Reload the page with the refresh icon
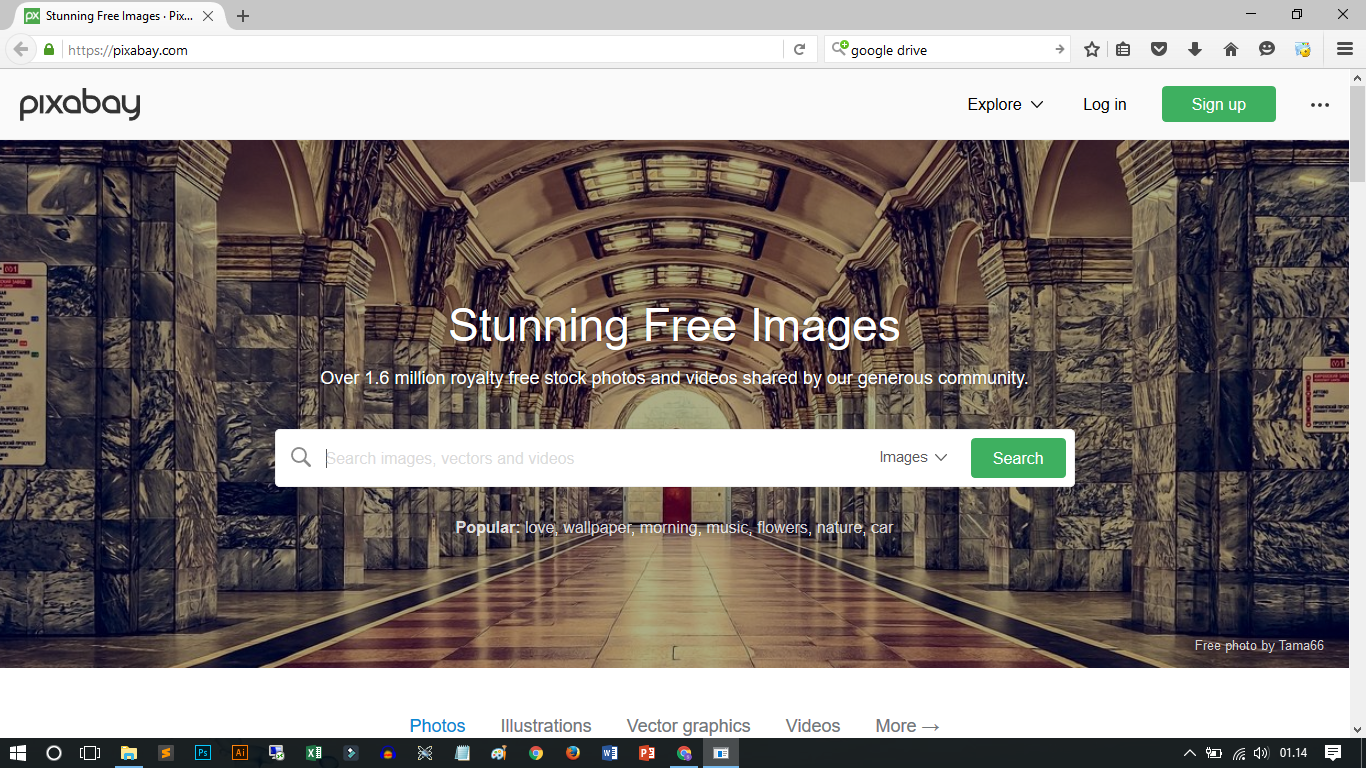 click(x=800, y=49)
